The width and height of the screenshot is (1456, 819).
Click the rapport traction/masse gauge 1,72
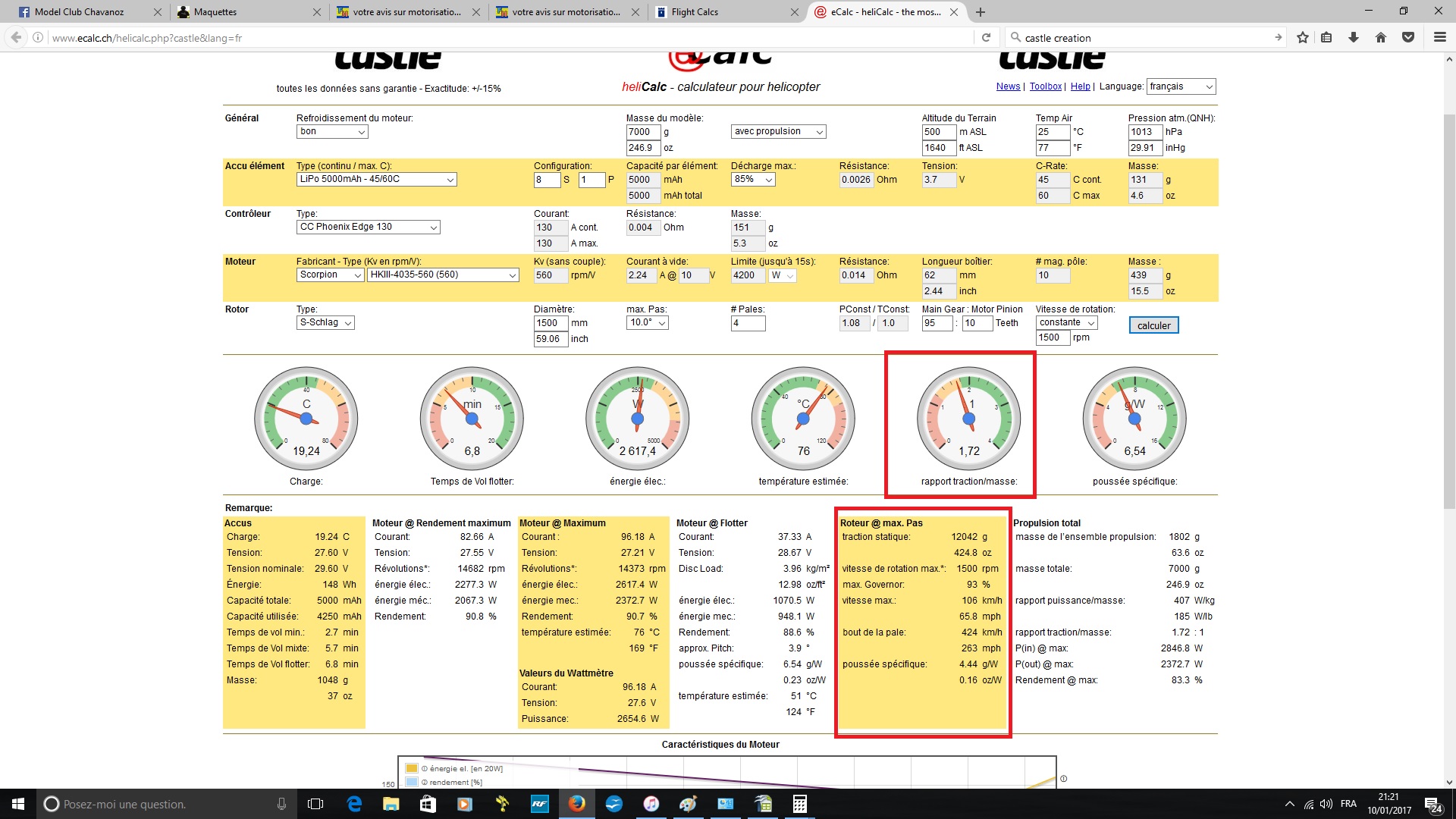[968, 419]
